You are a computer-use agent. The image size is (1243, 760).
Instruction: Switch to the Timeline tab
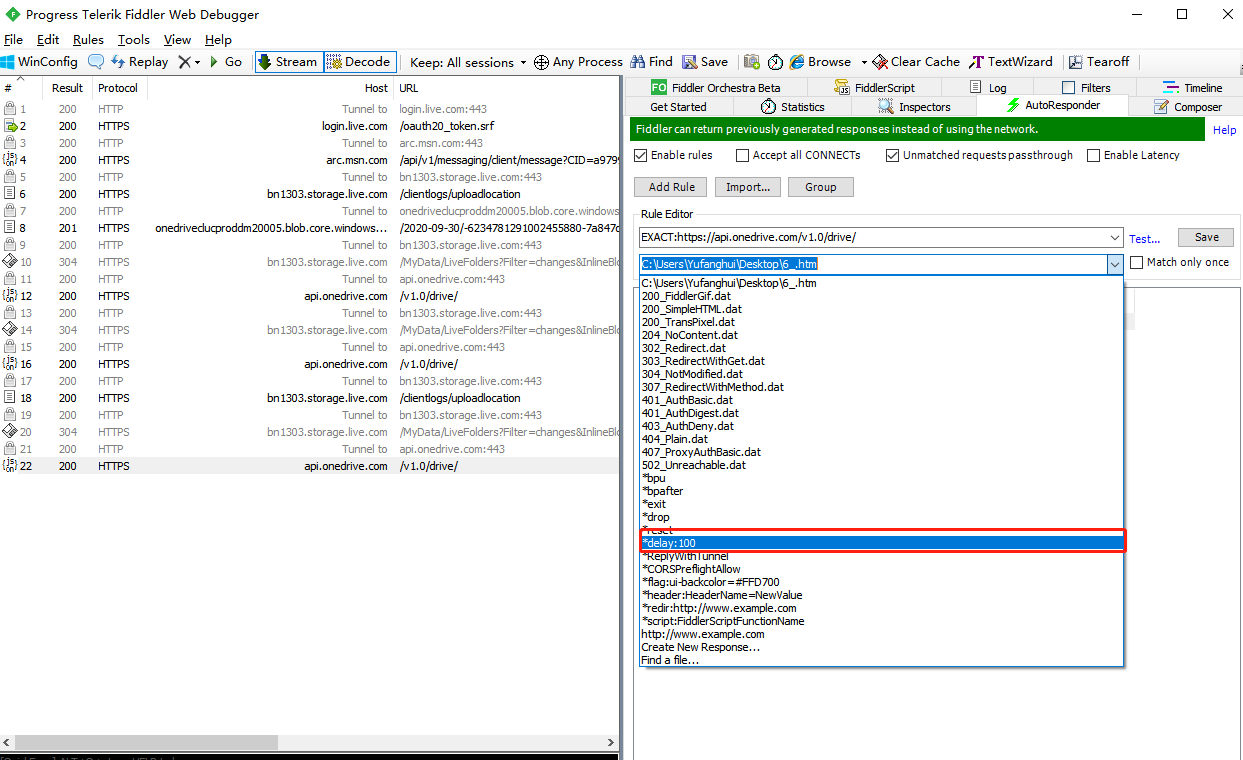(x=1192, y=88)
